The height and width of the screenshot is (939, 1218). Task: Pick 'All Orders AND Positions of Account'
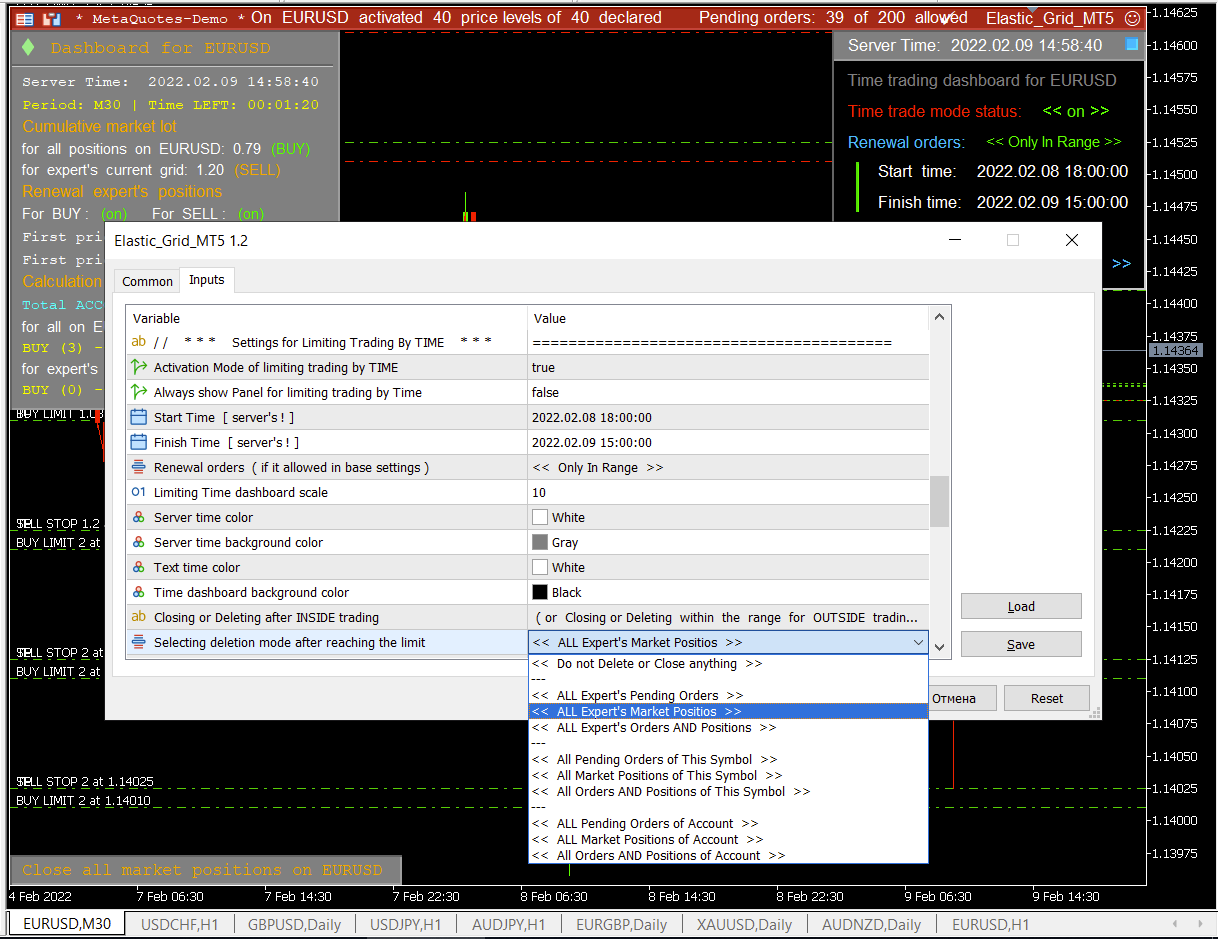(728, 856)
